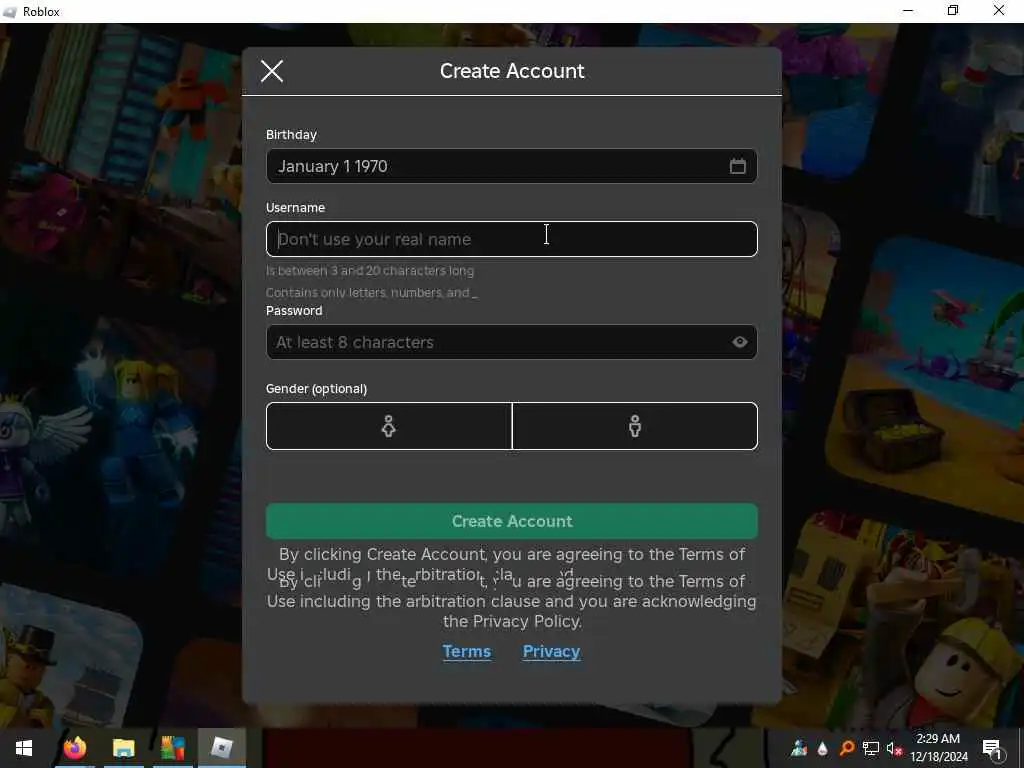Viewport: 1024px width, 768px height.
Task: Minimize the Roblox window
Action: (x=908, y=11)
